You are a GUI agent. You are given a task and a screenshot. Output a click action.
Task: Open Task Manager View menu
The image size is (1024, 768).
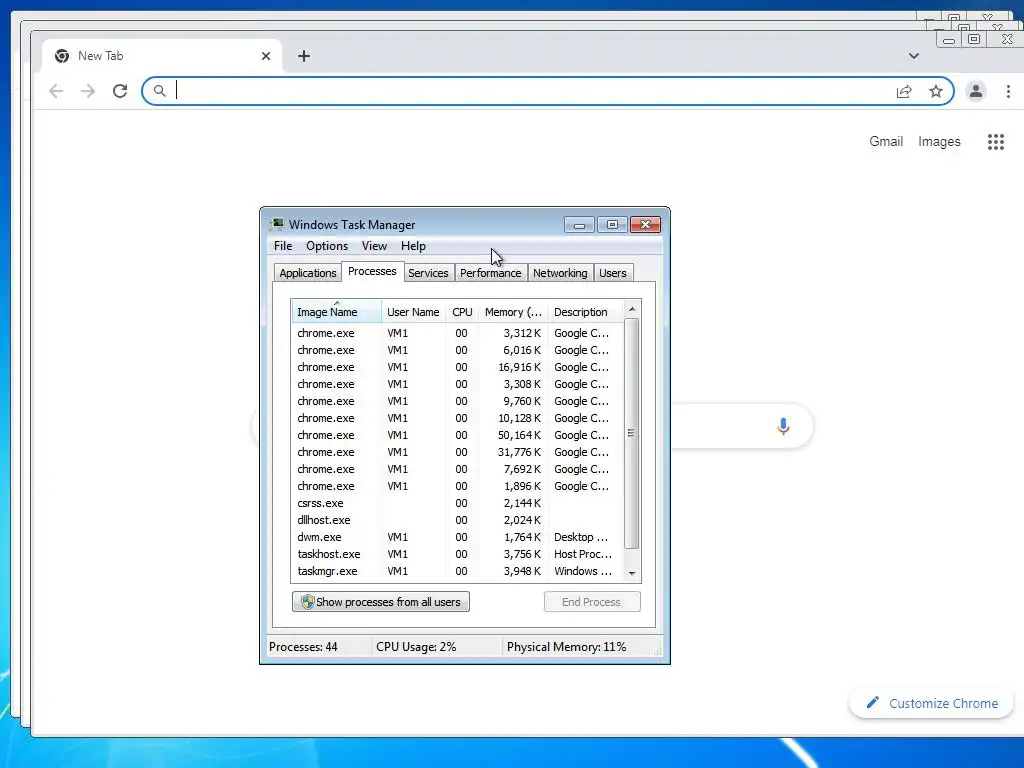[x=374, y=246]
